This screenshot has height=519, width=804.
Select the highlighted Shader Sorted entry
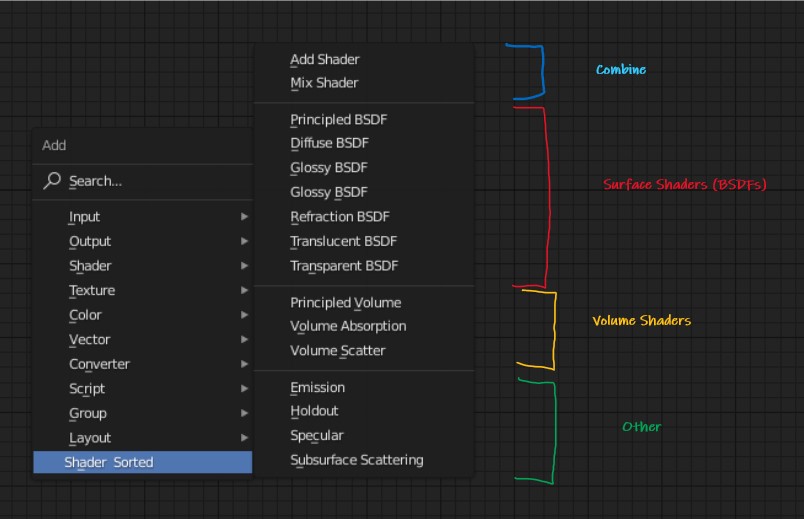143,462
